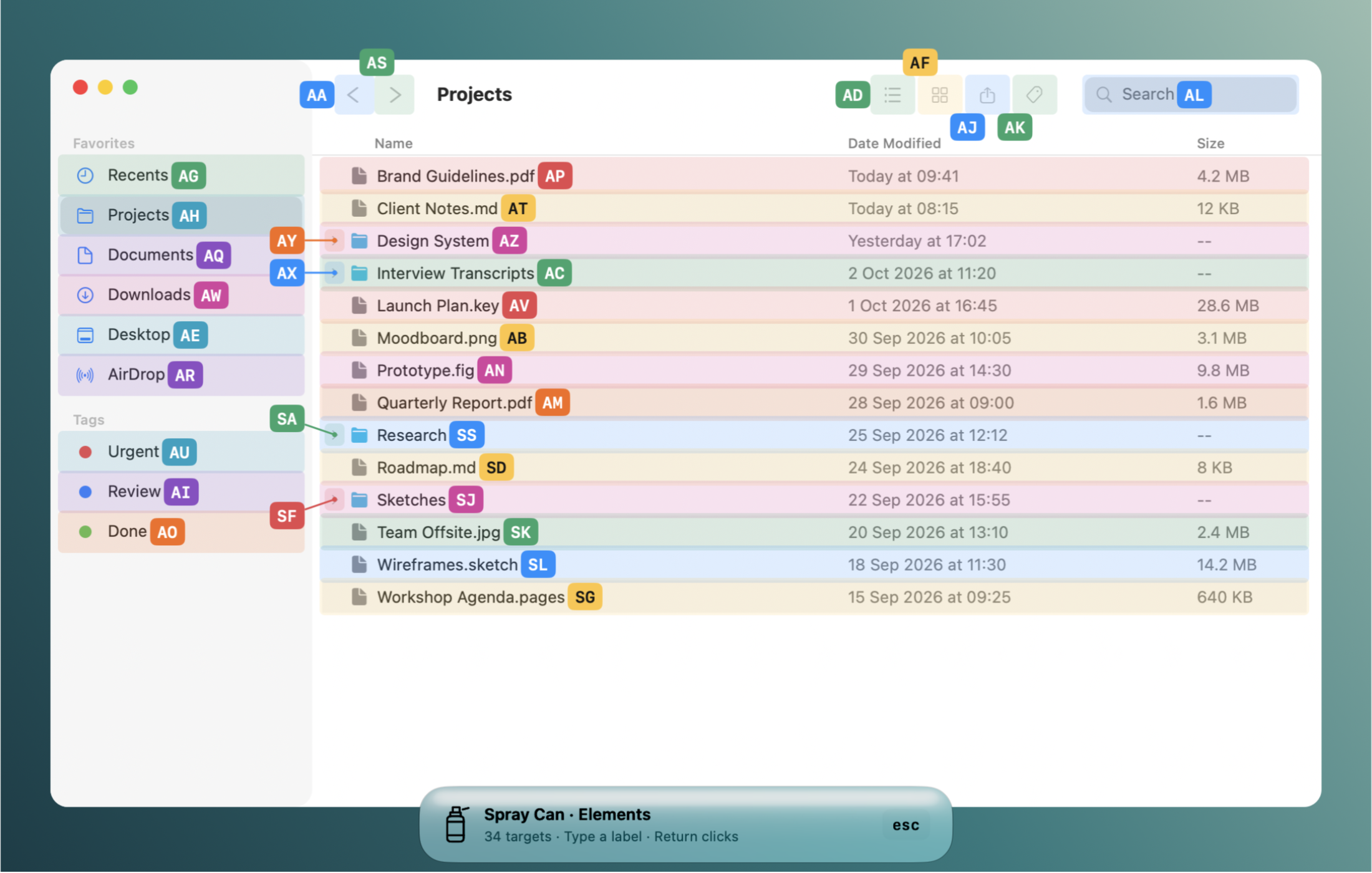Select Roadmap.md
This screenshot has width=1372, height=873.
point(814,468)
